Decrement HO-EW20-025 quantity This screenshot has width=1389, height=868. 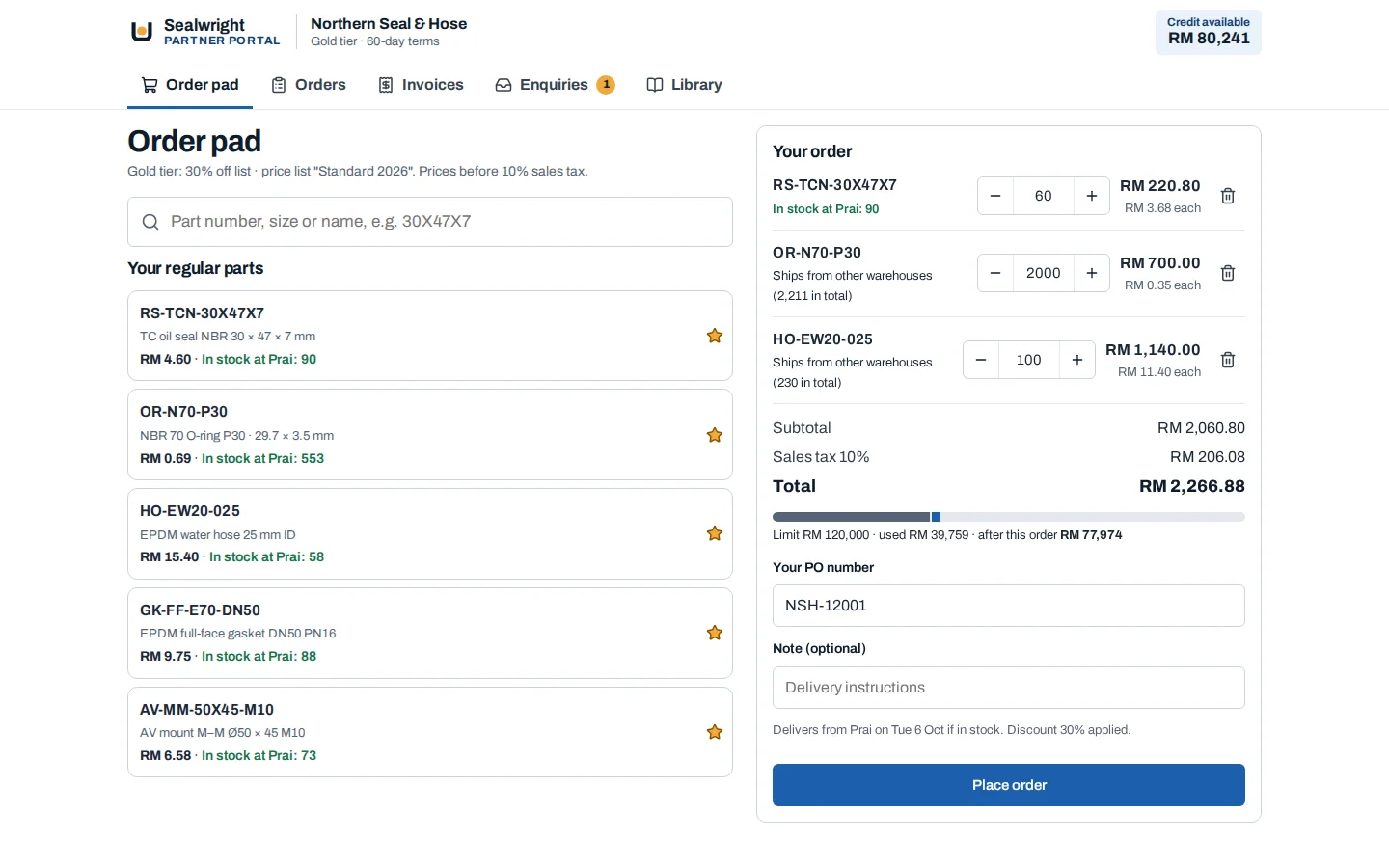(x=981, y=360)
